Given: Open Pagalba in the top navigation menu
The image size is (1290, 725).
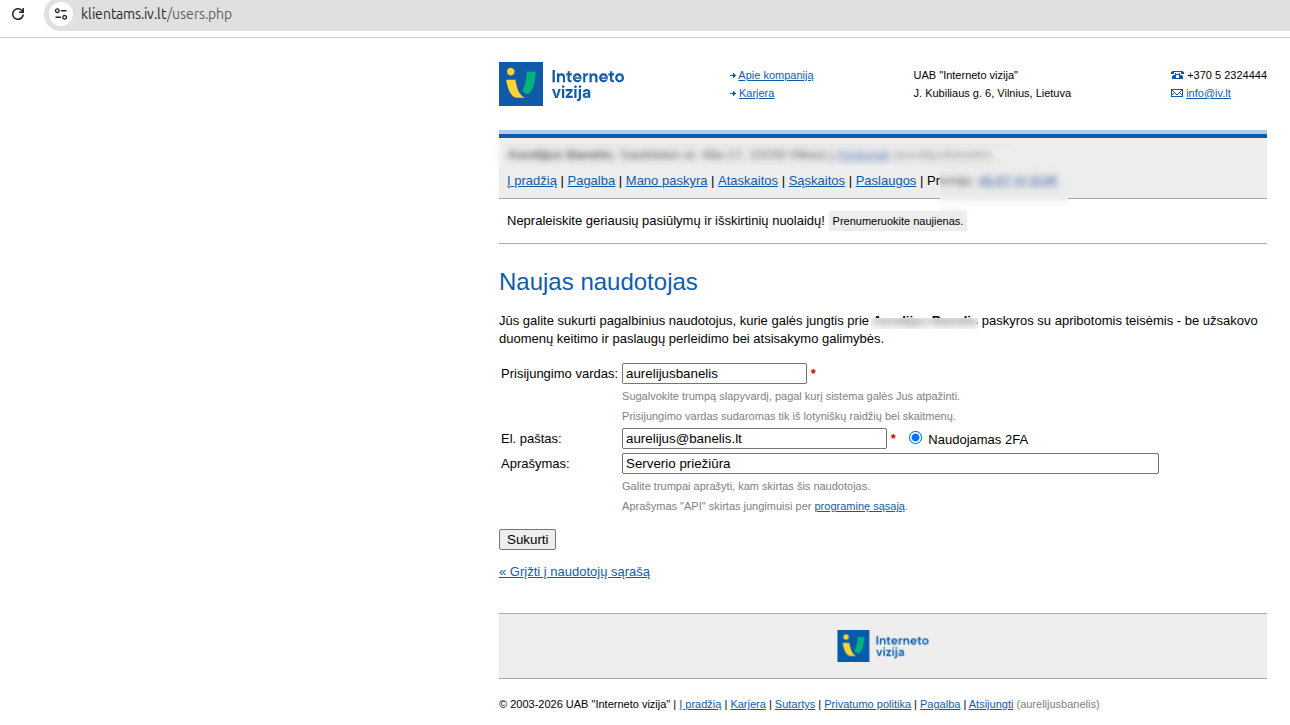Looking at the screenshot, I should click(591, 181).
